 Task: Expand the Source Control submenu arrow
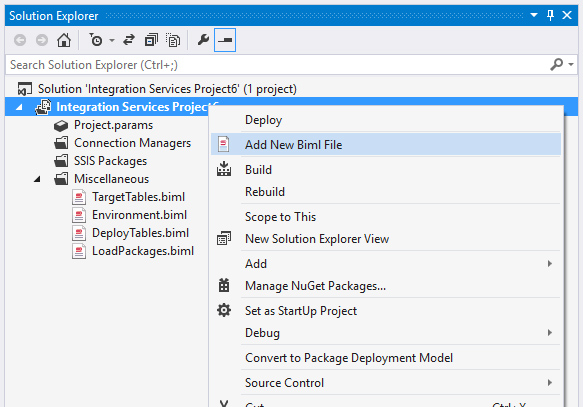click(550, 383)
